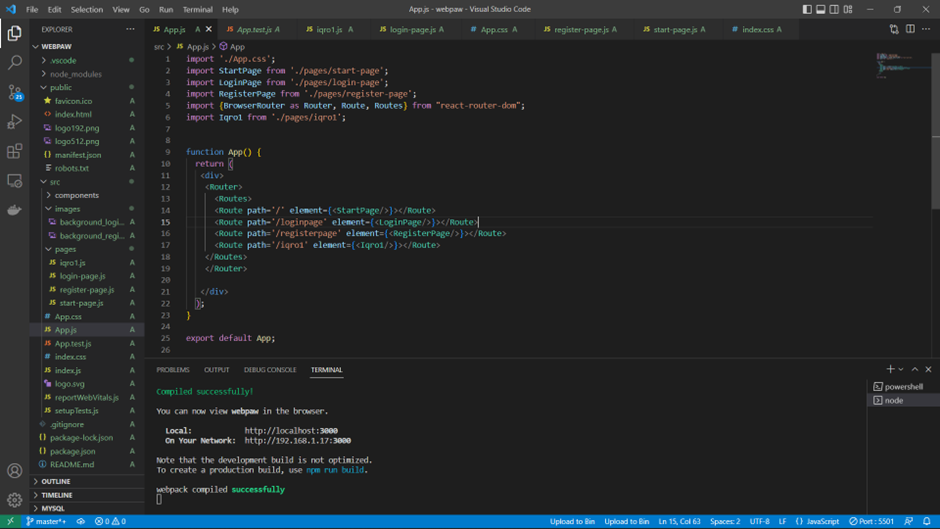Create new terminal with plus icon
The image size is (940, 529).
pyautogui.click(x=890, y=369)
